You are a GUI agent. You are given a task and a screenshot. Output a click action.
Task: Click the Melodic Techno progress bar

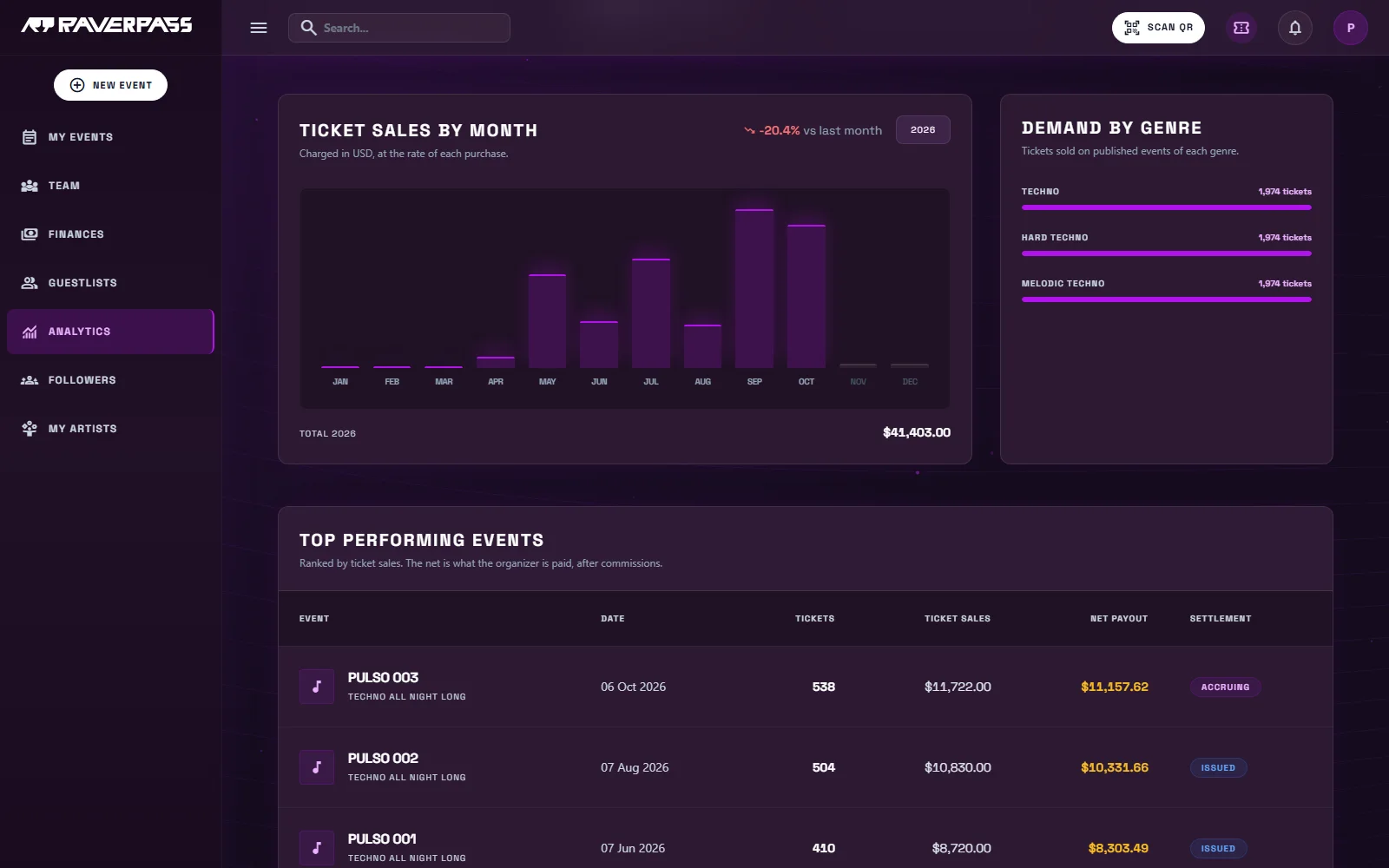[1167, 299]
